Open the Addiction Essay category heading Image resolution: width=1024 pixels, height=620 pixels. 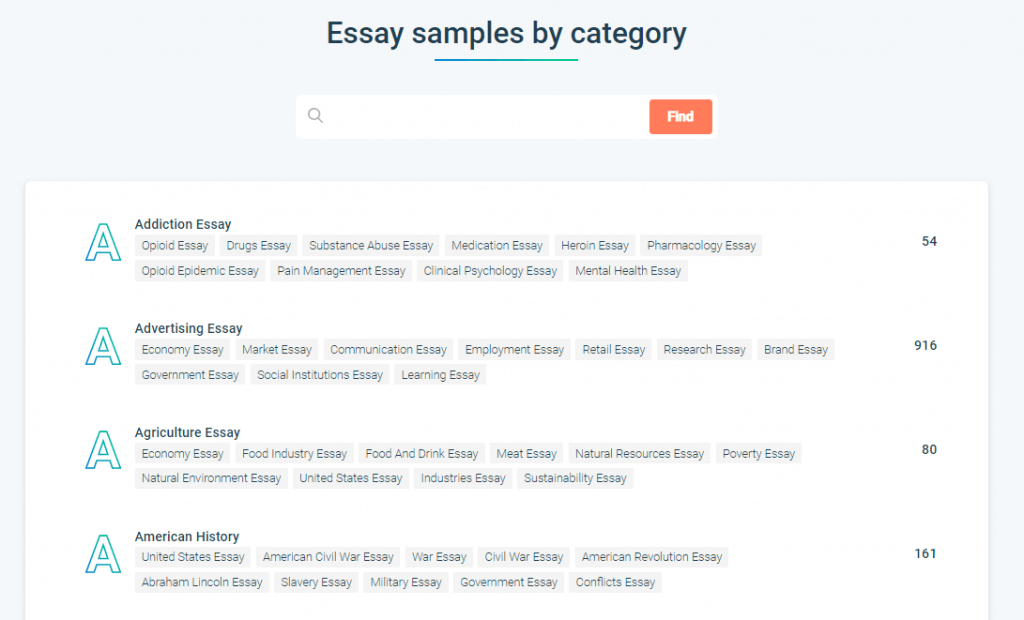(x=182, y=224)
